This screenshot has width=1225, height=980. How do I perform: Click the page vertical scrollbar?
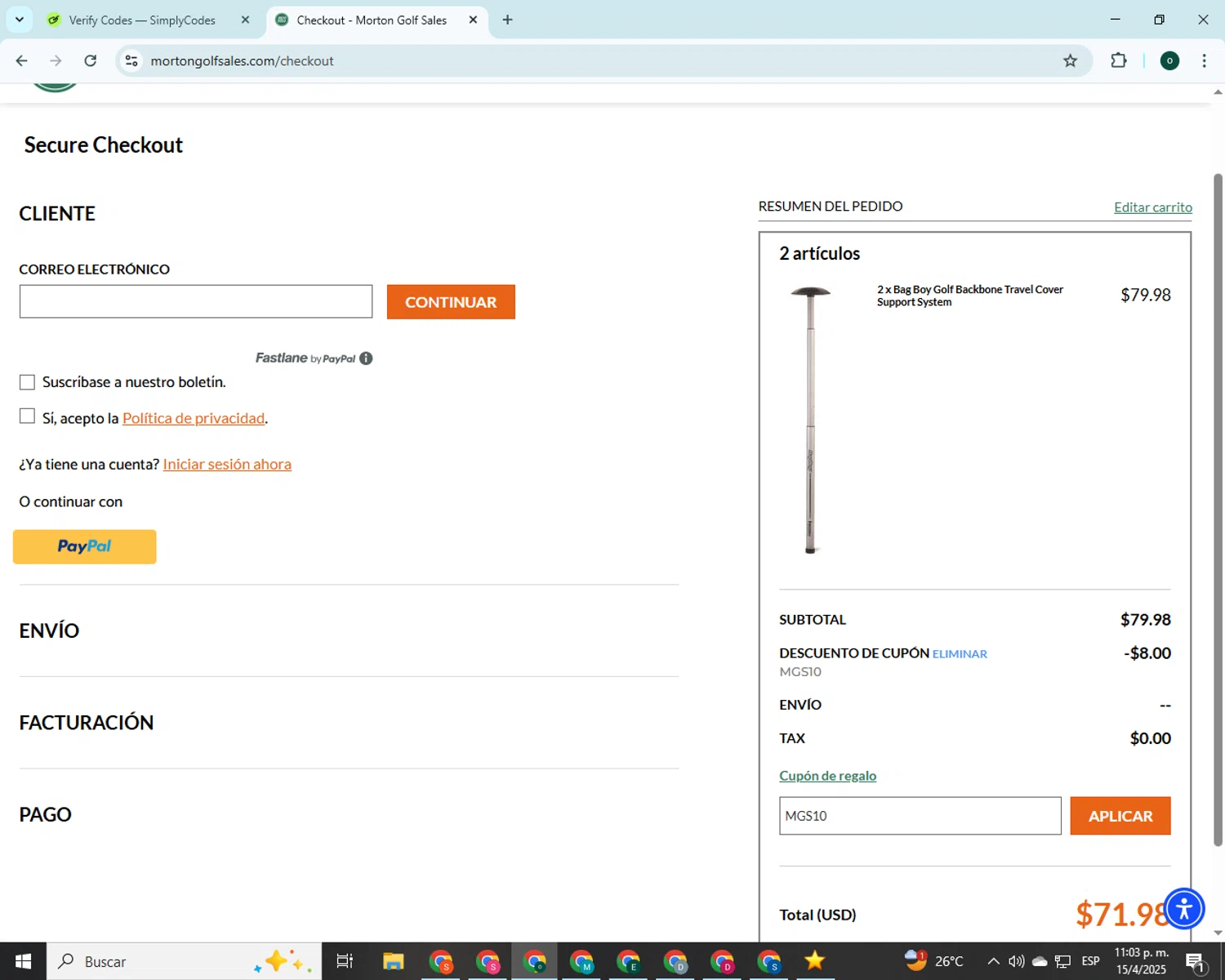[1218, 510]
